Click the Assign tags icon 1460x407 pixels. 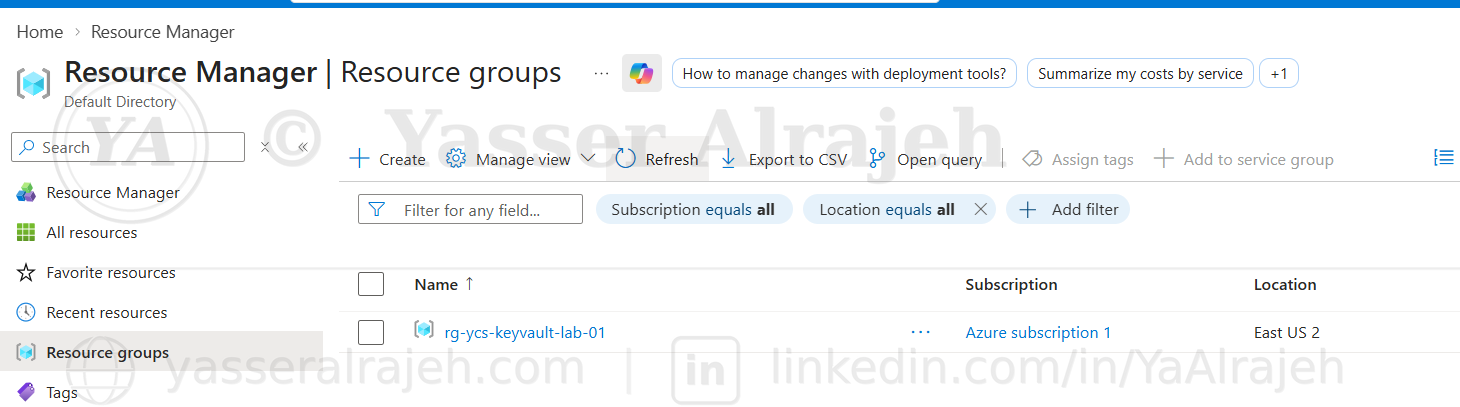[x=1033, y=159]
